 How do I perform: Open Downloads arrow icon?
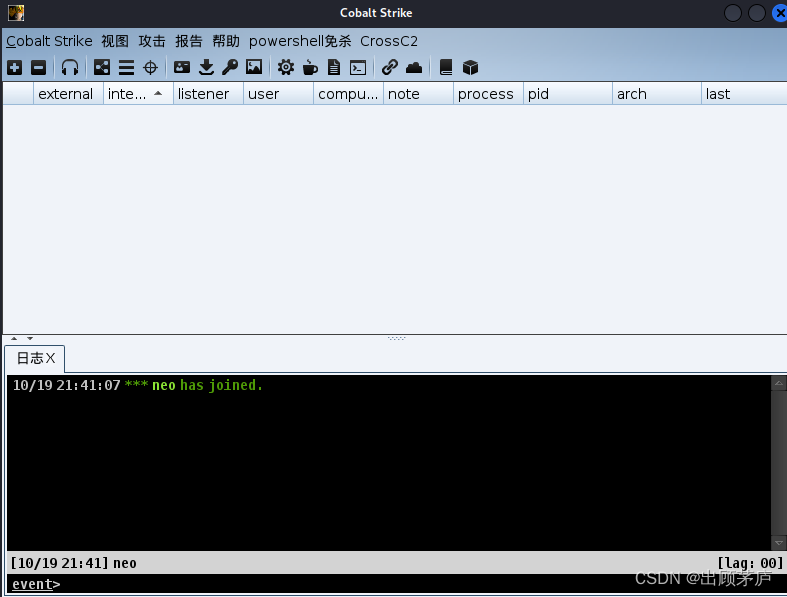pos(206,67)
